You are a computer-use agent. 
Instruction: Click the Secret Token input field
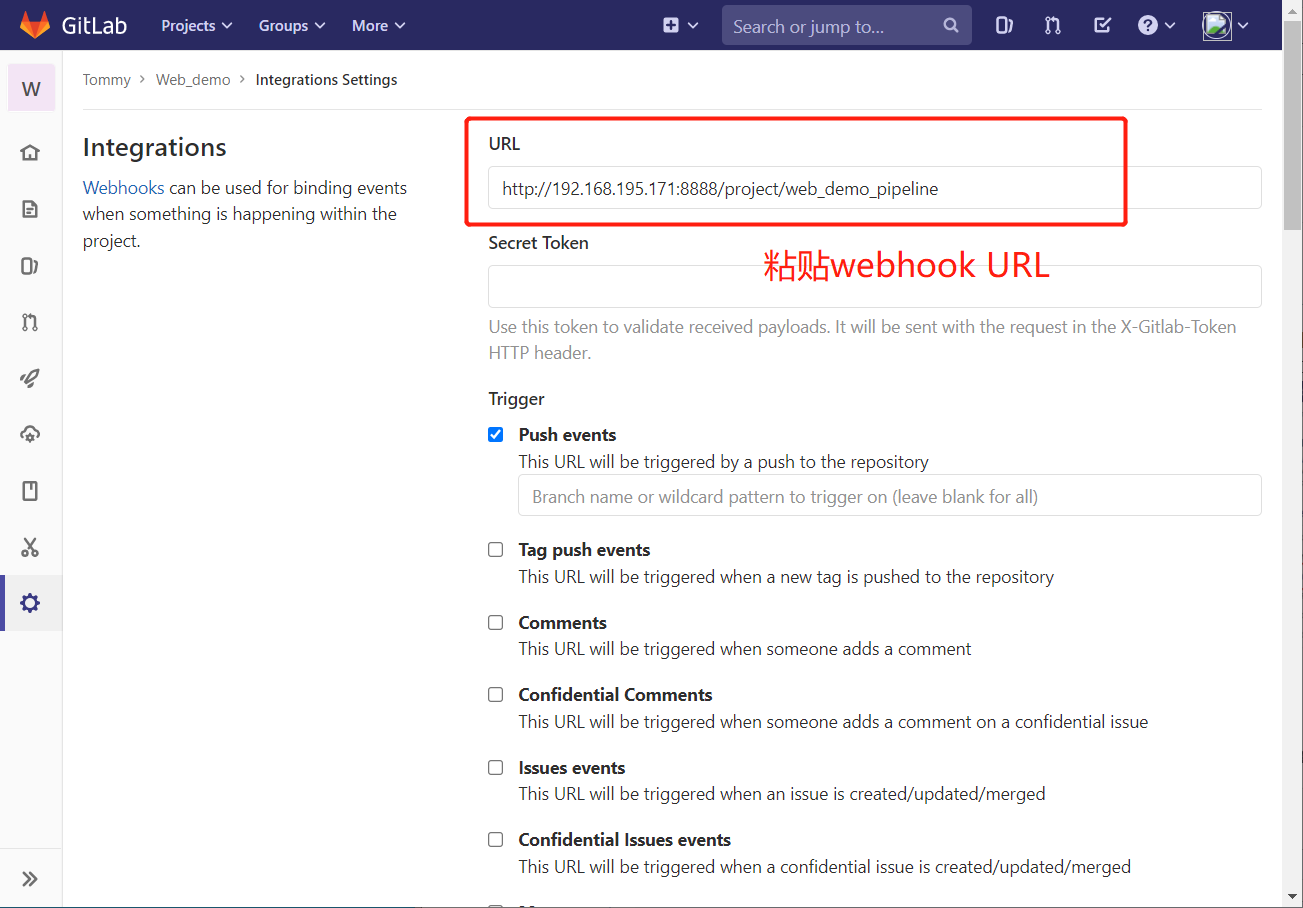click(x=875, y=286)
